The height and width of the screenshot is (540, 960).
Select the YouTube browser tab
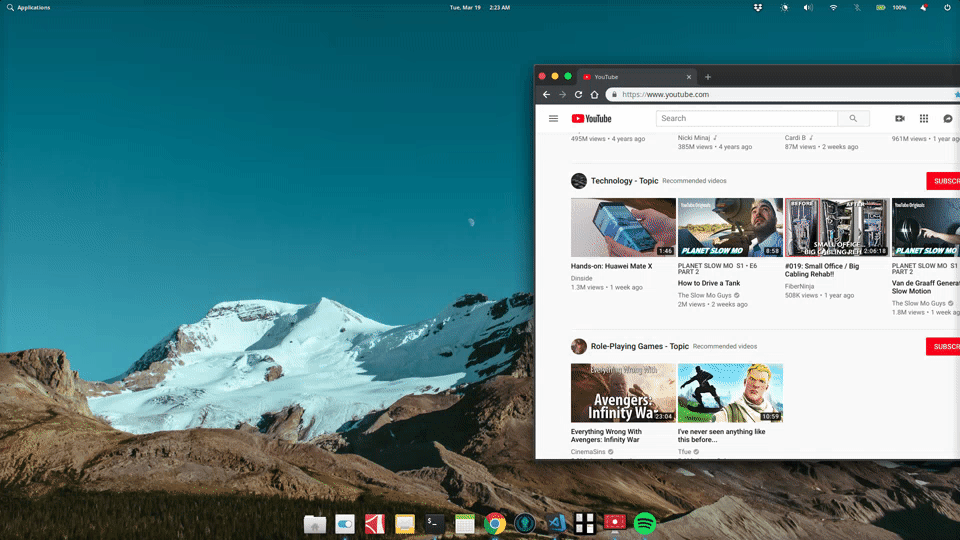click(637, 77)
